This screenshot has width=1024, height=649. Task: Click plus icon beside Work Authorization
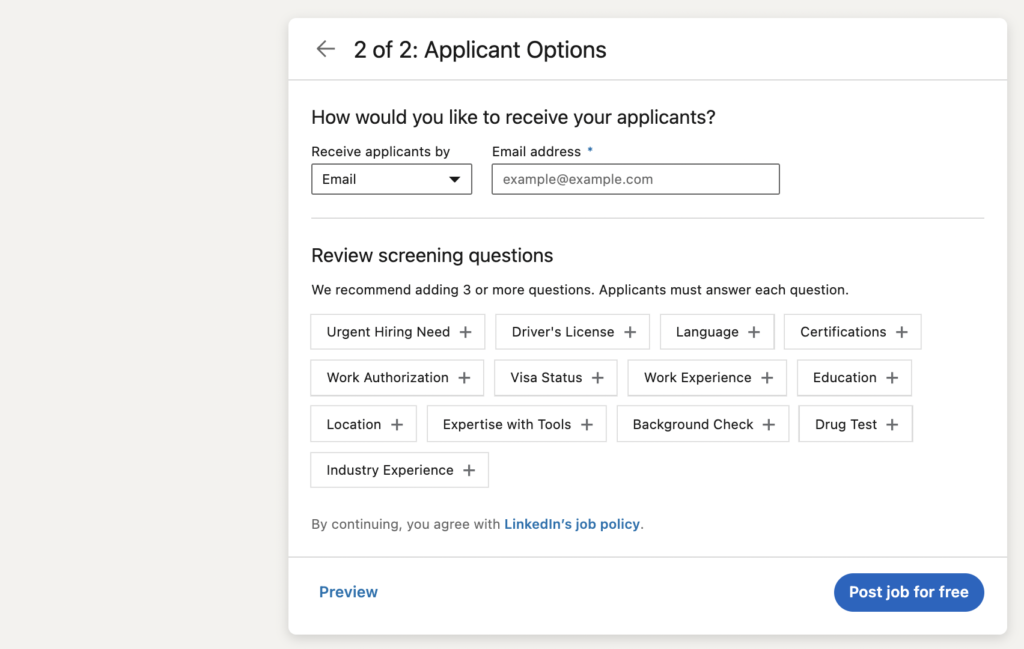464,378
